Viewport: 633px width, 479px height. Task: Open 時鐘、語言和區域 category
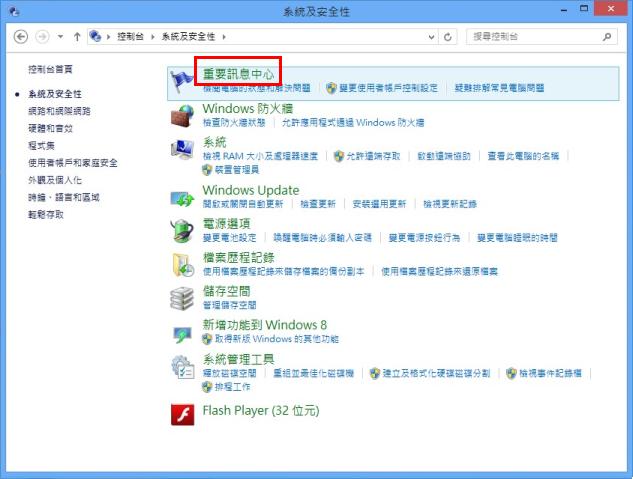pyautogui.click(x=63, y=197)
